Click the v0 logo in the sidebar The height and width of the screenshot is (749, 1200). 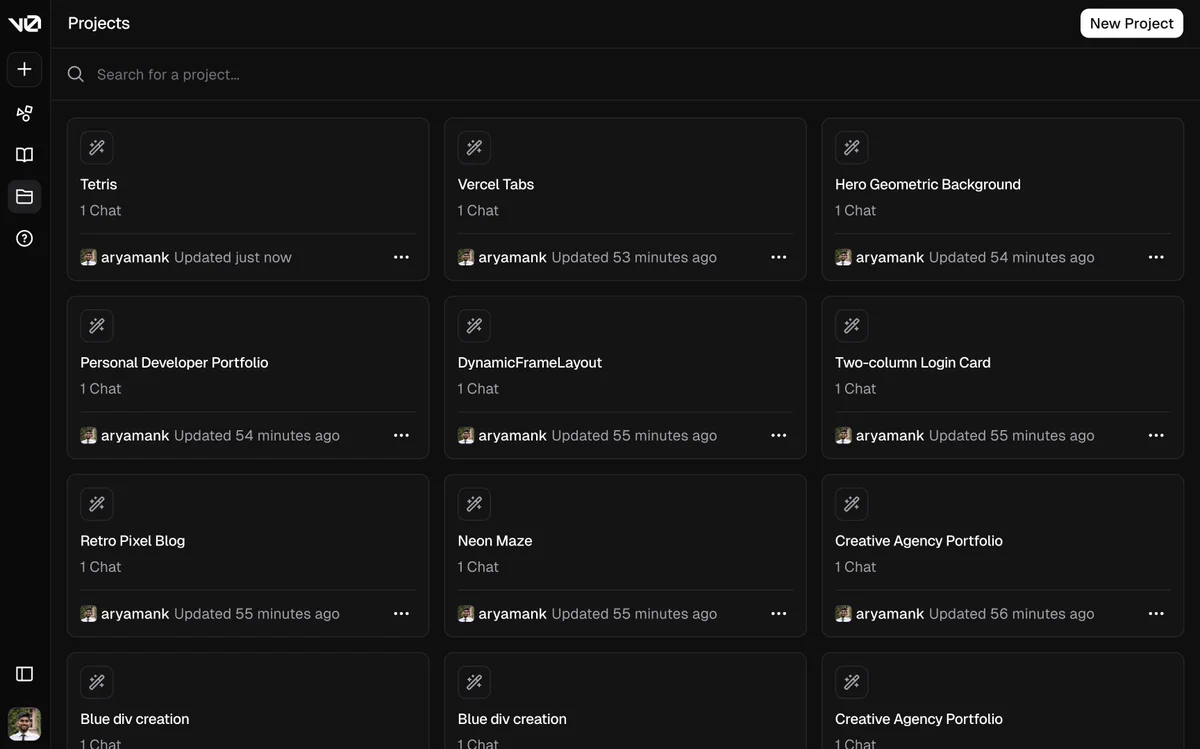(x=24, y=24)
